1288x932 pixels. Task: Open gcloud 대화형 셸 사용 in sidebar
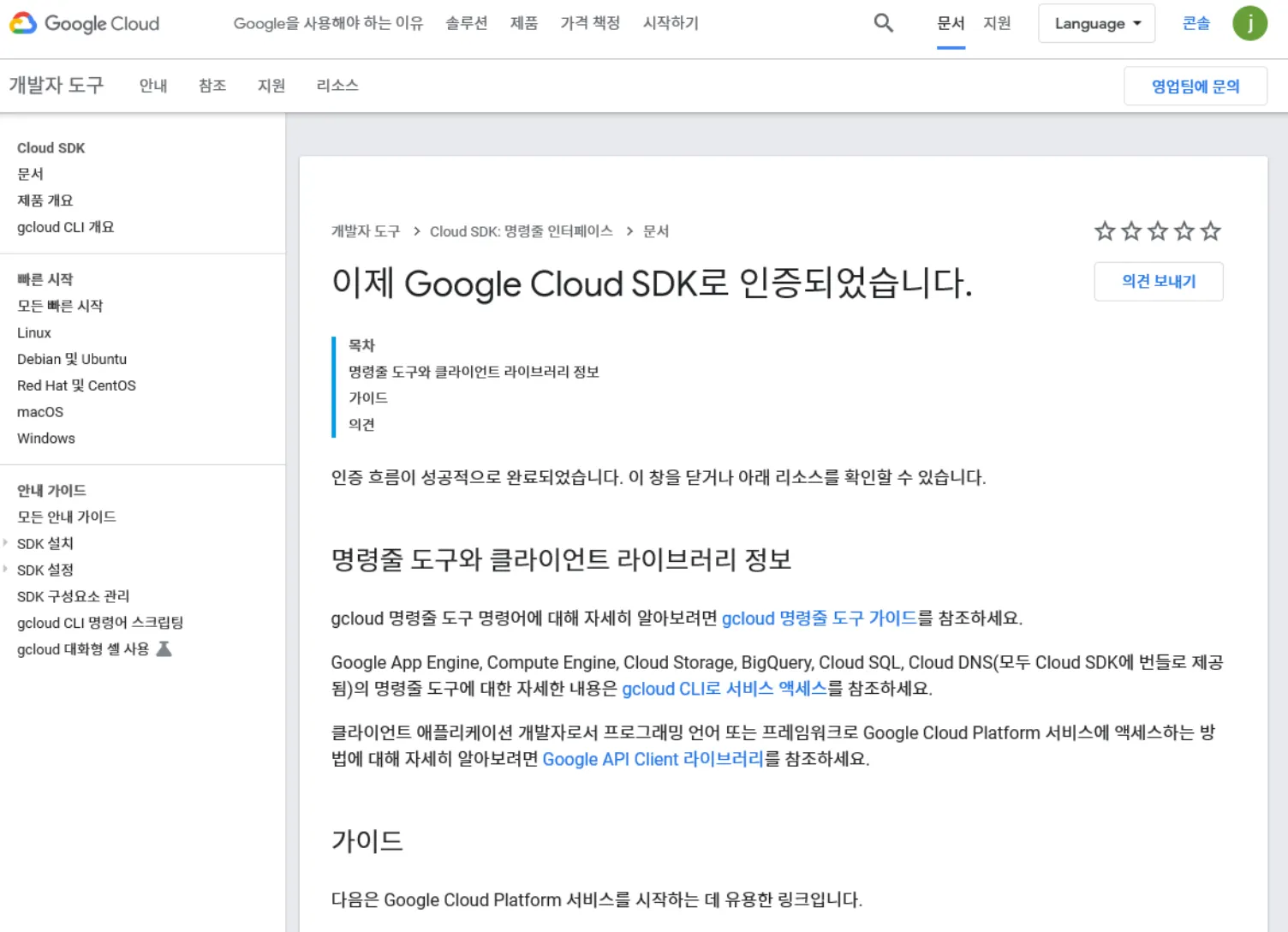[x=83, y=649]
